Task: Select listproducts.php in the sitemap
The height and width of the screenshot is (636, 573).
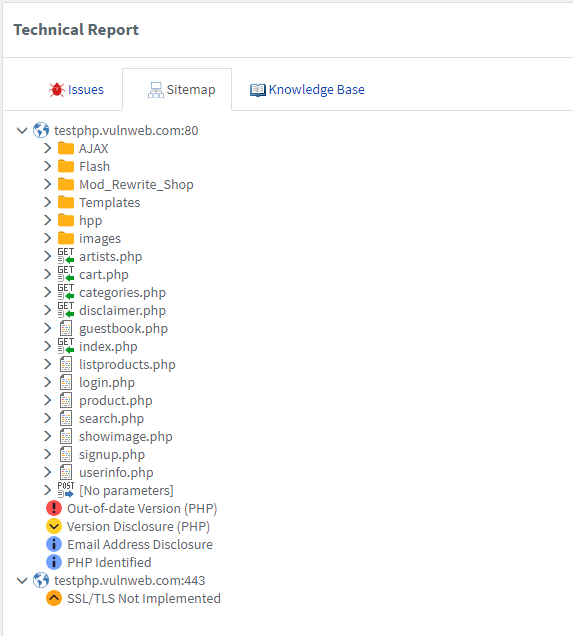Action: (x=127, y=364)
